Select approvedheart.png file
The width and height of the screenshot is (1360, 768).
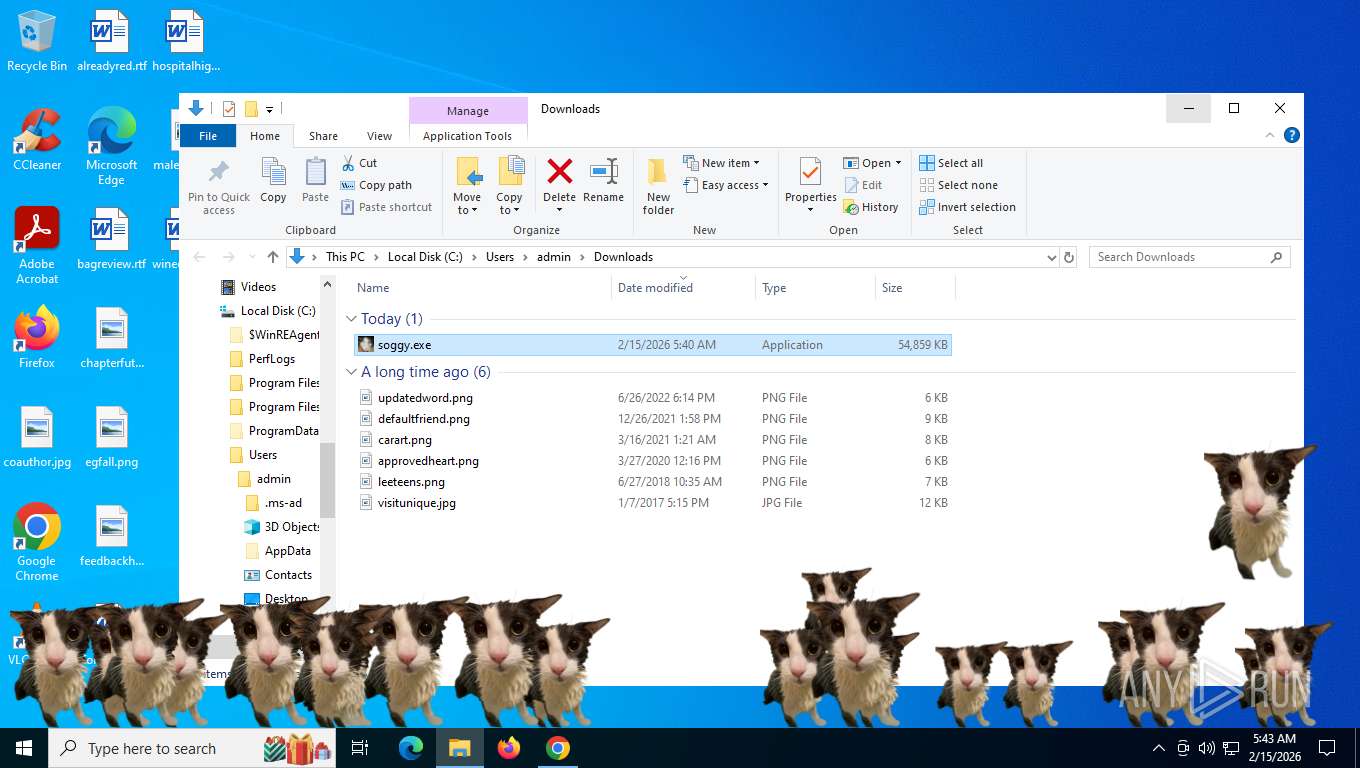click(653, 461)
